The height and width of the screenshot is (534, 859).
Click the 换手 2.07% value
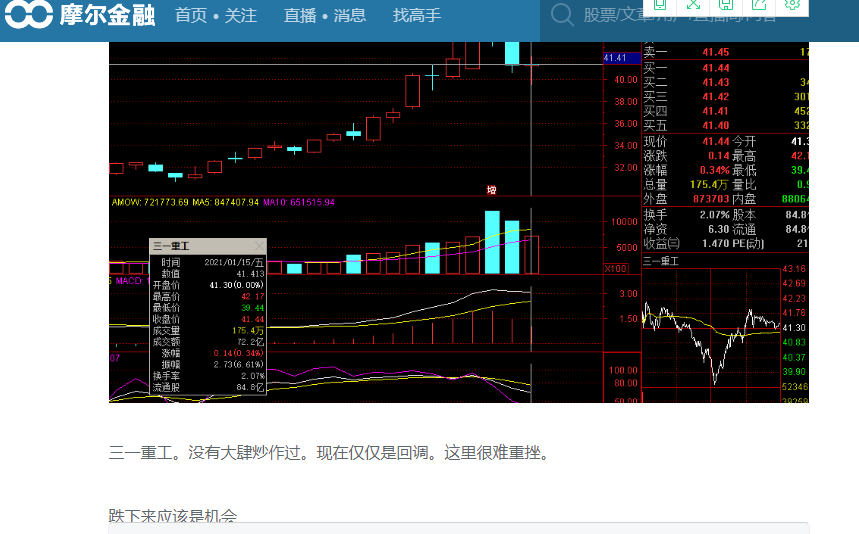[x=714, y=215]
